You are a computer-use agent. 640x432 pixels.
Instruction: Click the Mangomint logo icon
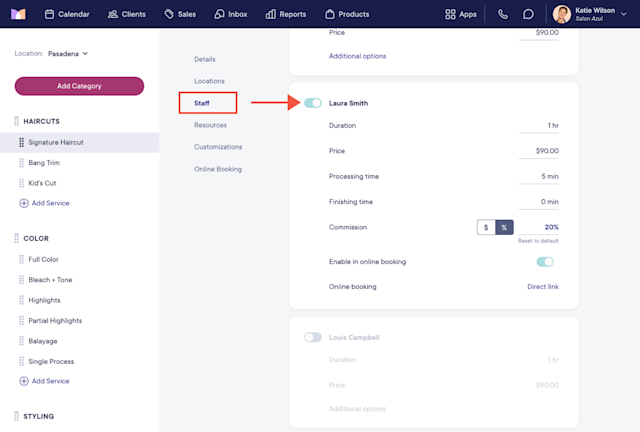(18, 14)
